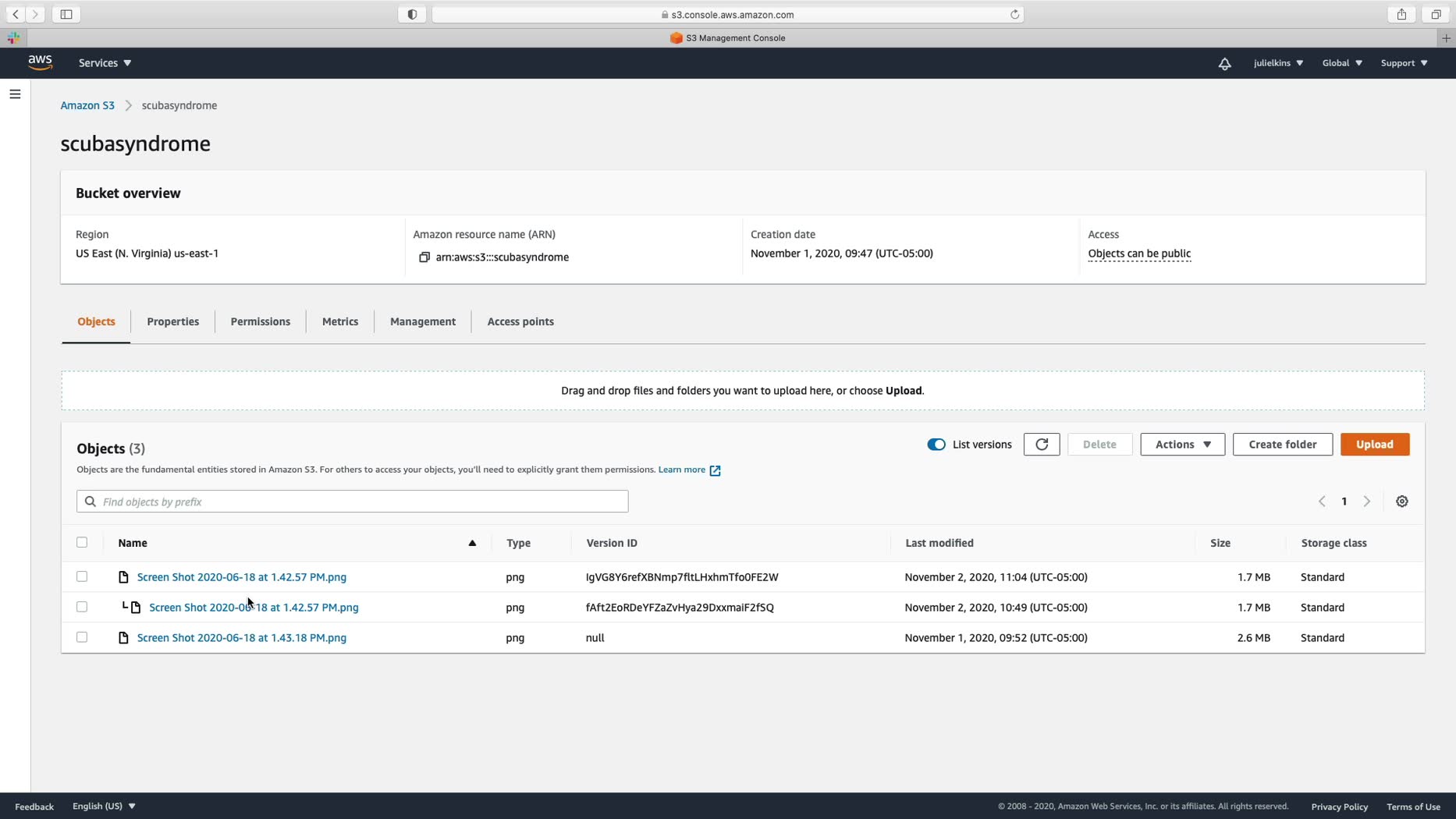Show the Safari tab overview

click(1436, 14)
